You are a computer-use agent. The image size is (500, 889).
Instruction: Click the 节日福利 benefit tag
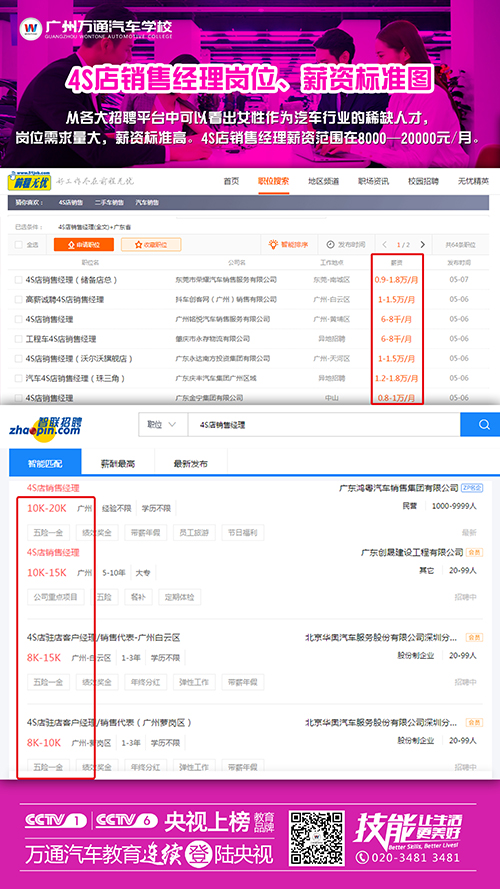[x=243, y=533]
